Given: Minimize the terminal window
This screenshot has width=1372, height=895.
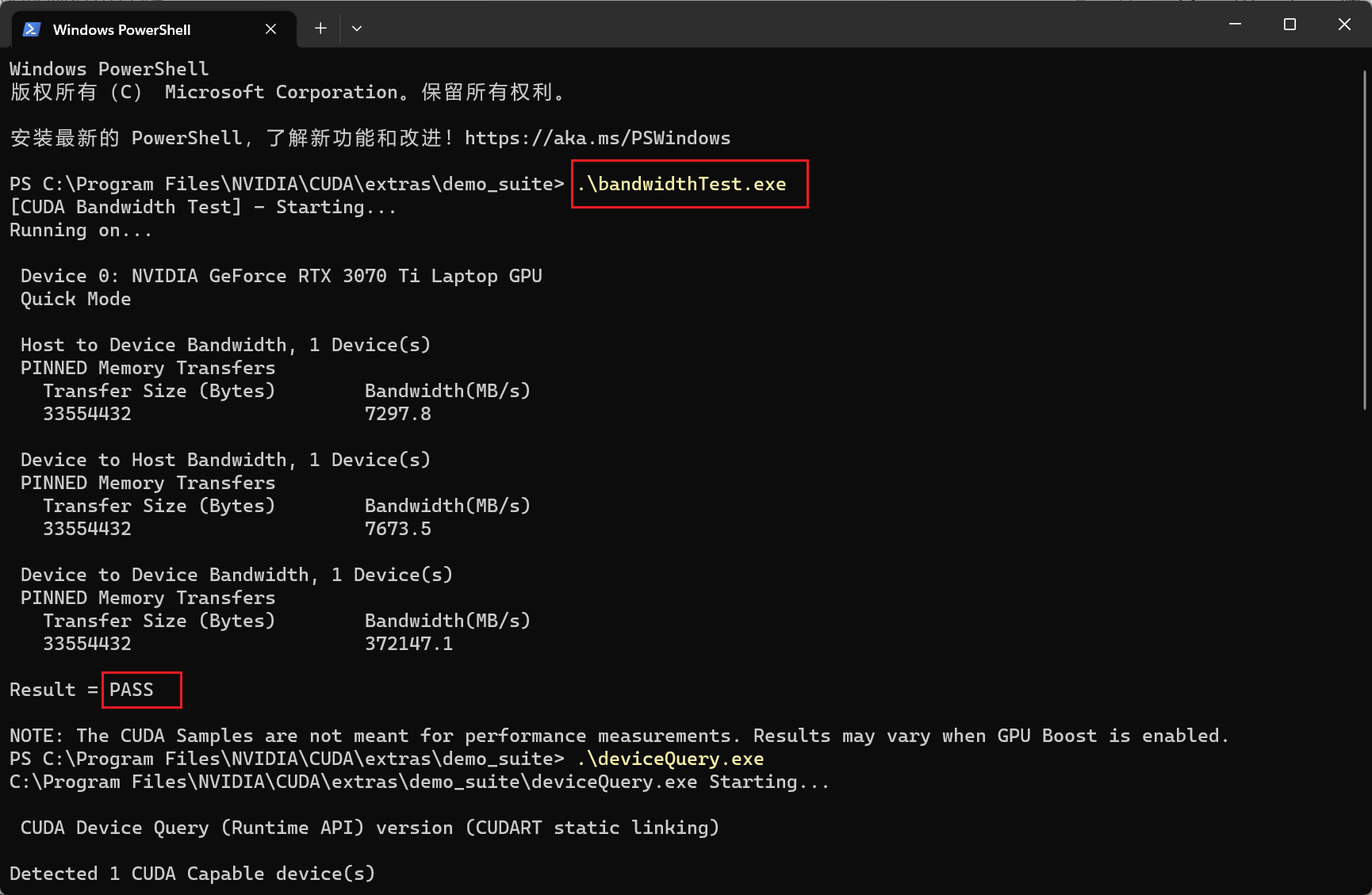Looking at the screenshot, I should tap(1235, 25).
